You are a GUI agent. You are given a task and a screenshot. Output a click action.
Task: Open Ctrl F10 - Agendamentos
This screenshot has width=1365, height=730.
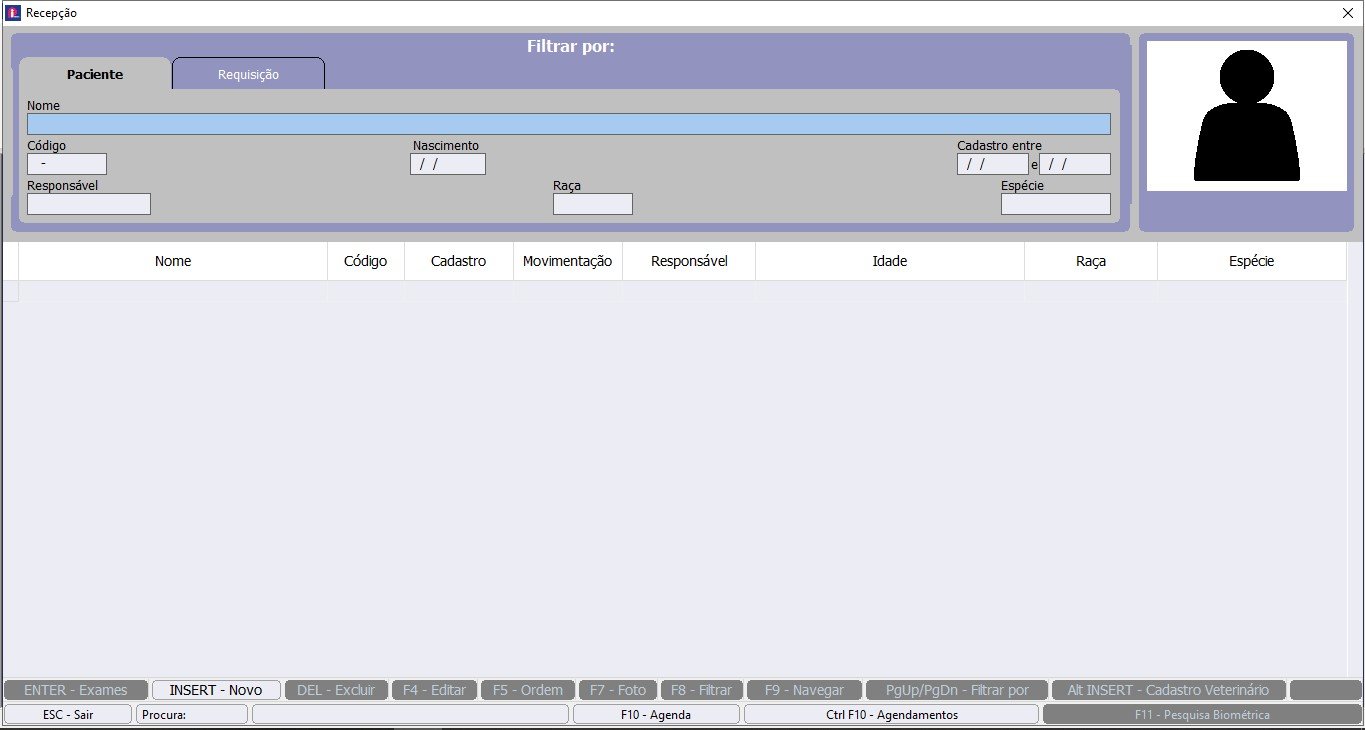(x=892, y=715)
